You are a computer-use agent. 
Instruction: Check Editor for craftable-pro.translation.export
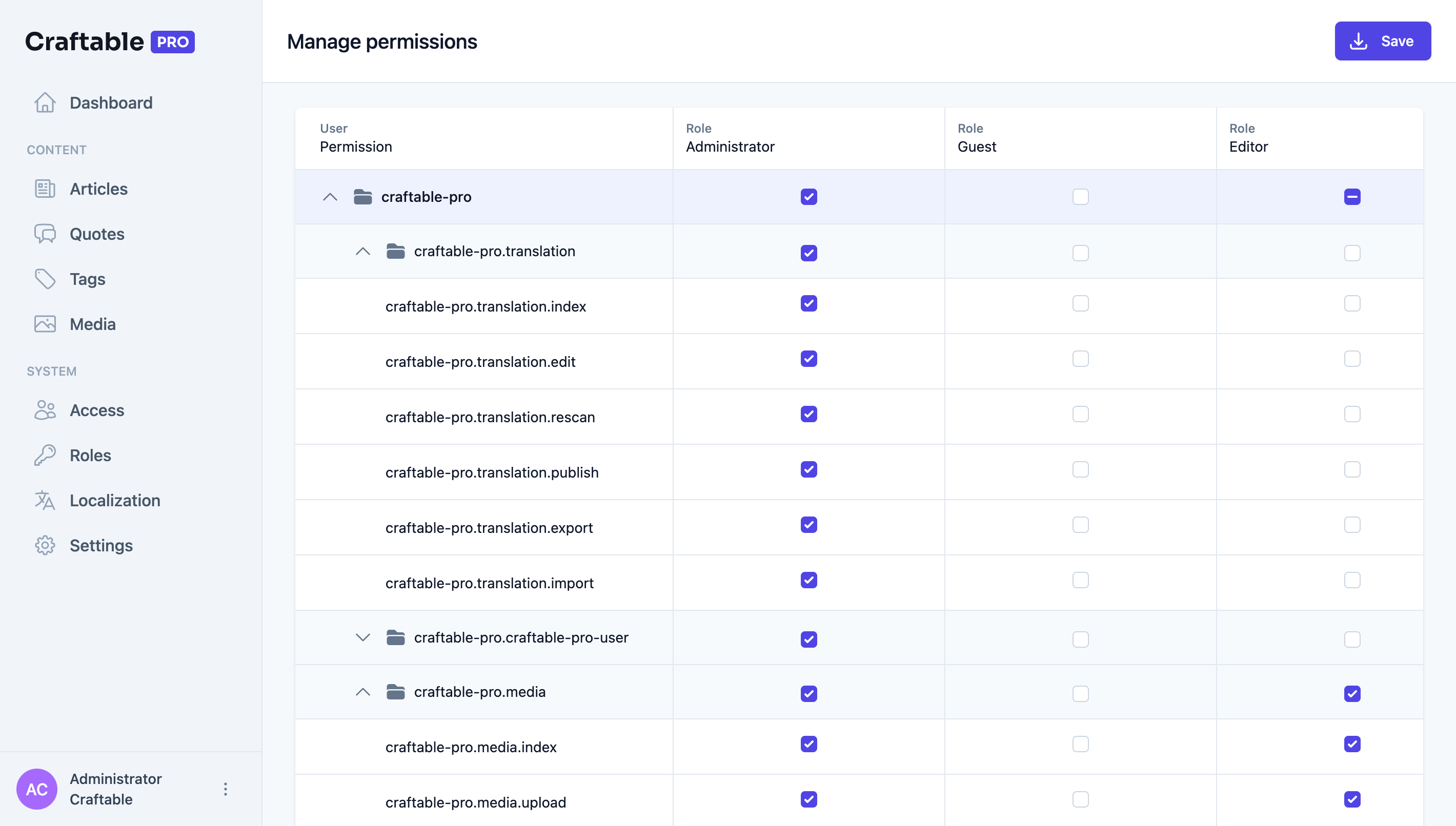(1352, 524)
